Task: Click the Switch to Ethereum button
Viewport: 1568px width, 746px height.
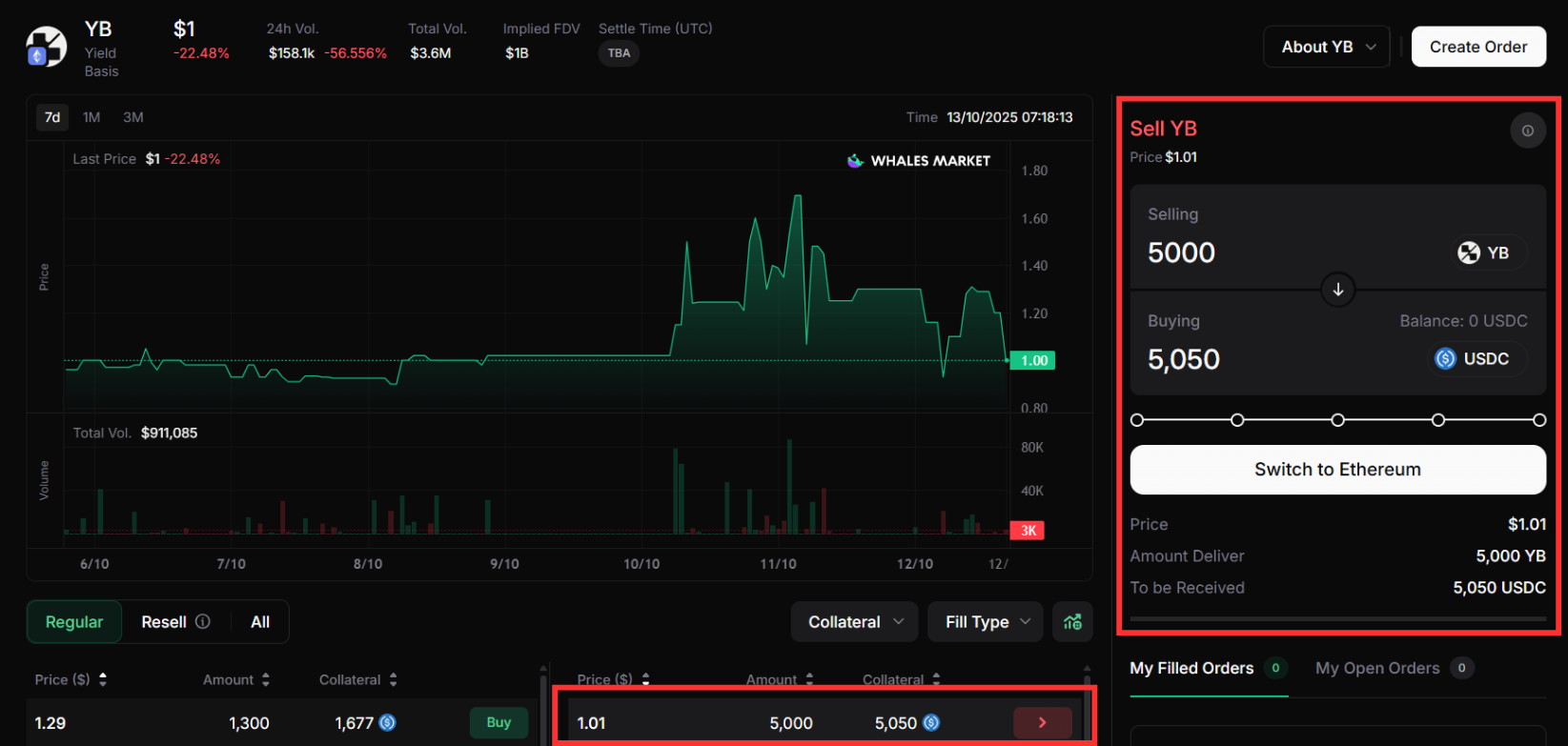Action: pos(1336,470)
